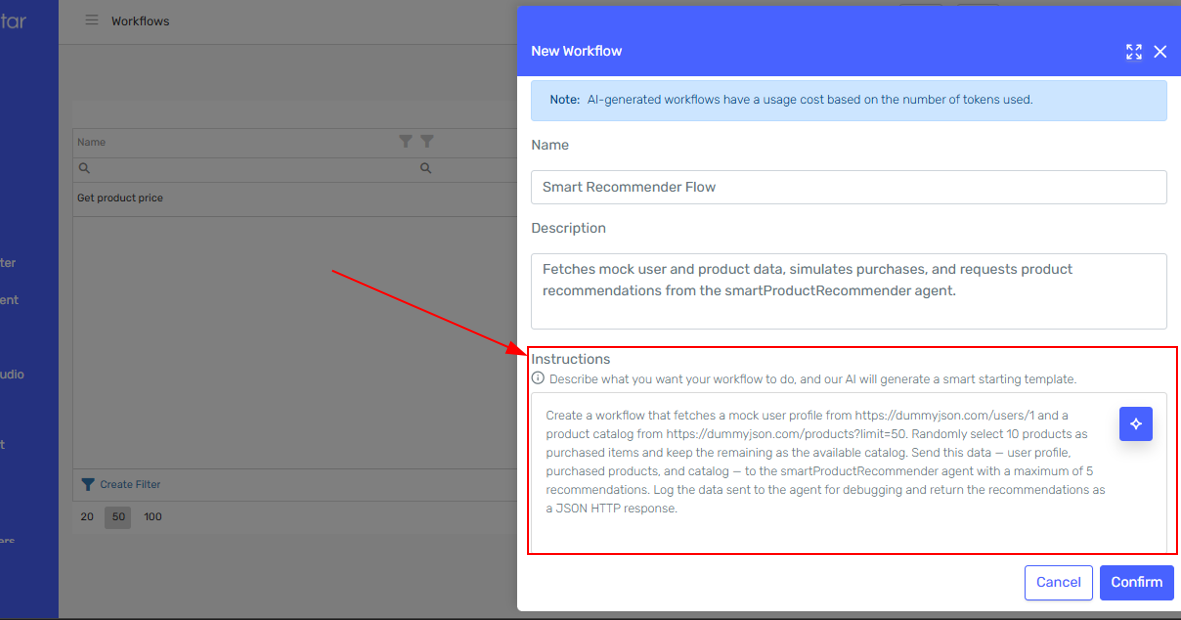
Task: Click into the Description text area
Action: pos(848,291)
